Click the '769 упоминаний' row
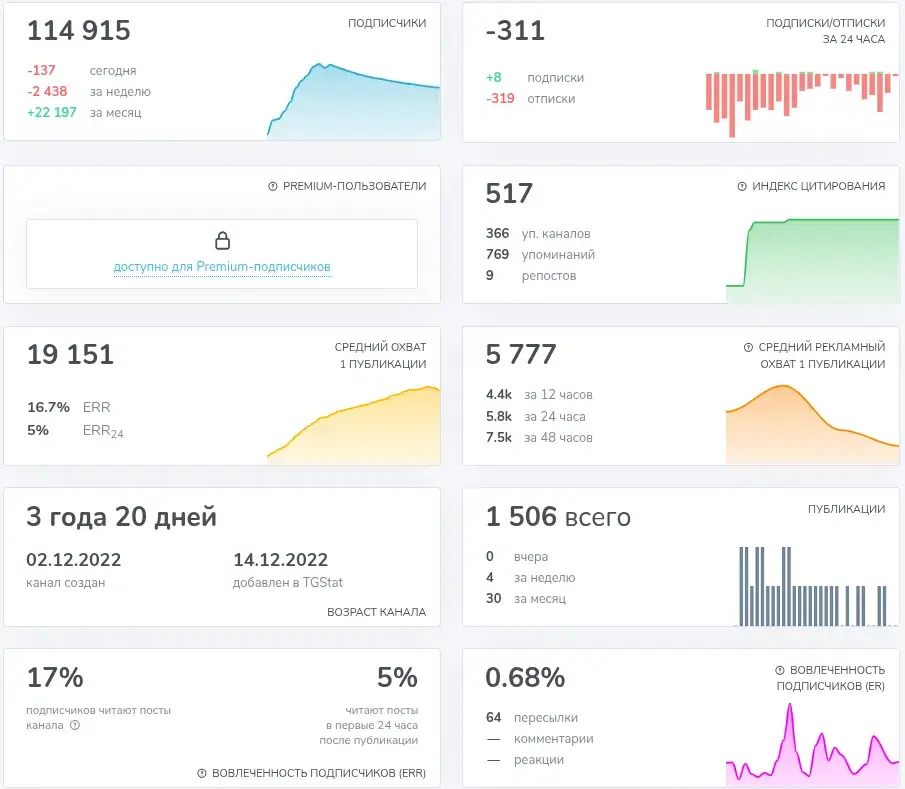Screen dimensions: 905x789 (540, 255)
